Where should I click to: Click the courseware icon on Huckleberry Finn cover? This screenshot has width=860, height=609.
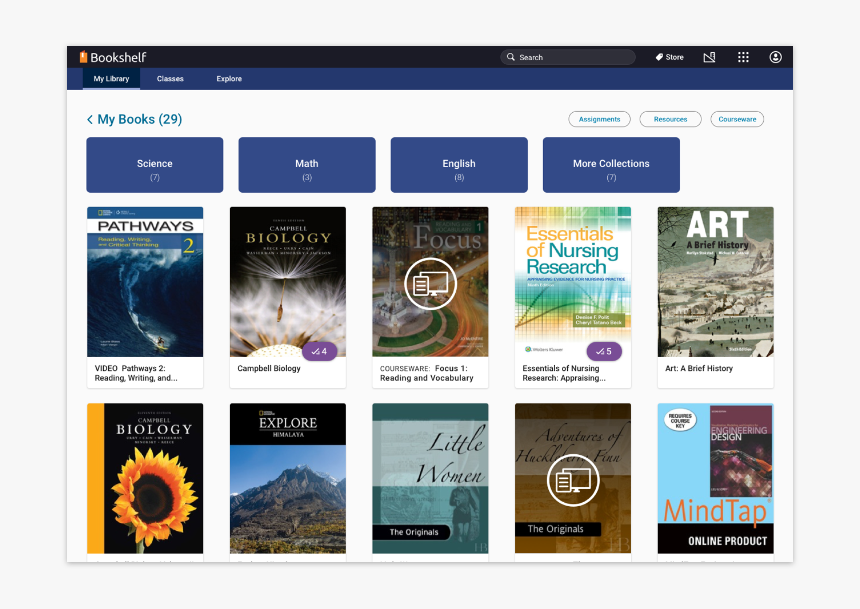pos(573,480)
